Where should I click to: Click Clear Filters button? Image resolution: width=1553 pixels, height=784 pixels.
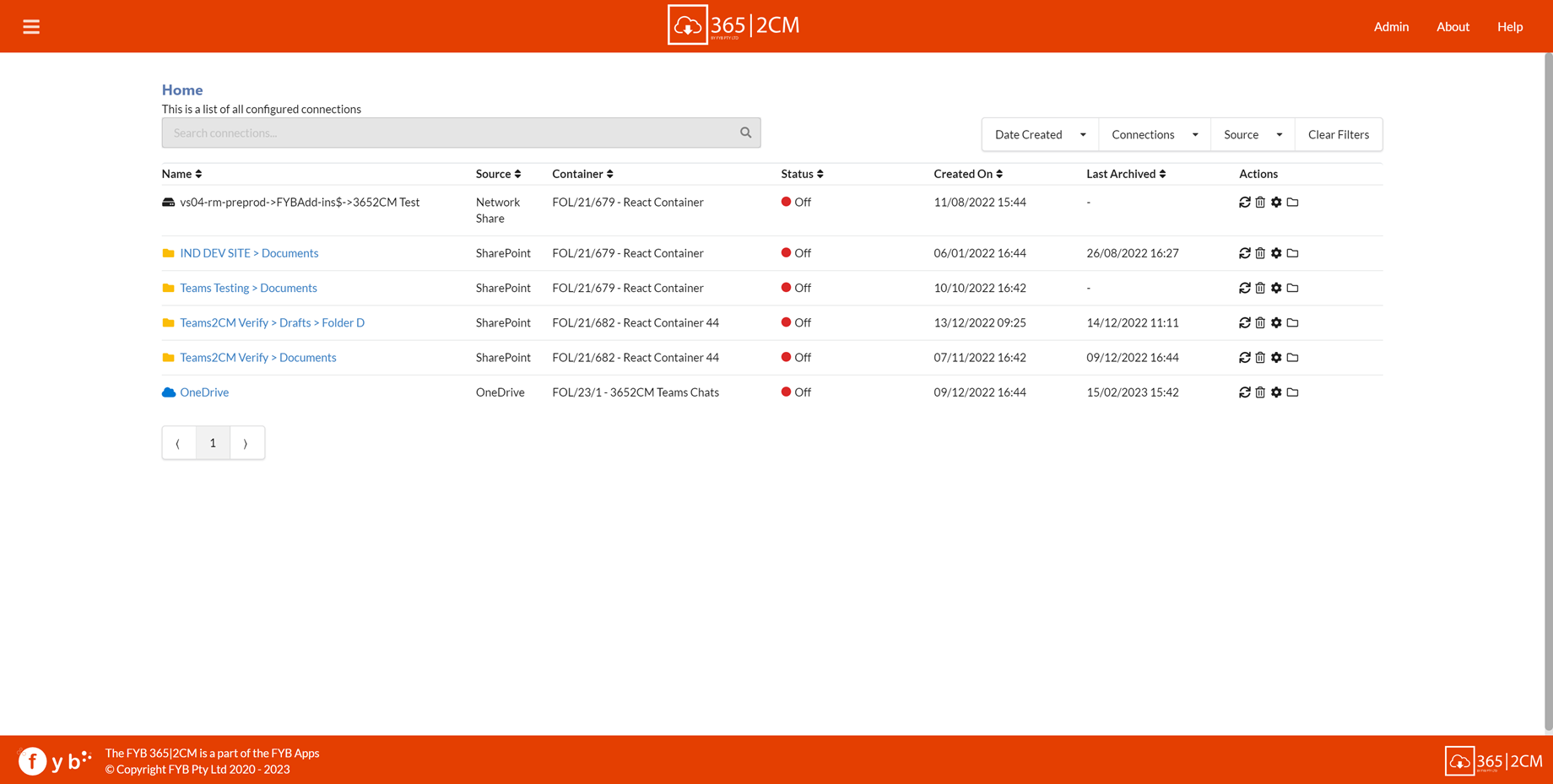(1339, 134)
